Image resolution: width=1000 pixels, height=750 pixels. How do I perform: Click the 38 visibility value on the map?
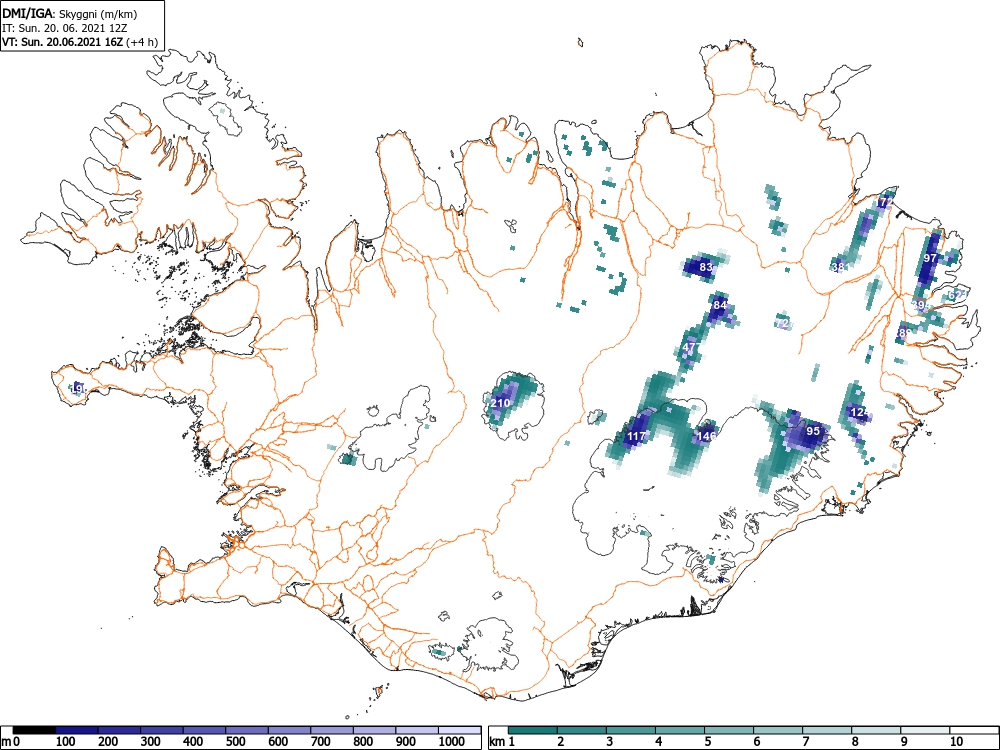[839, 267]
